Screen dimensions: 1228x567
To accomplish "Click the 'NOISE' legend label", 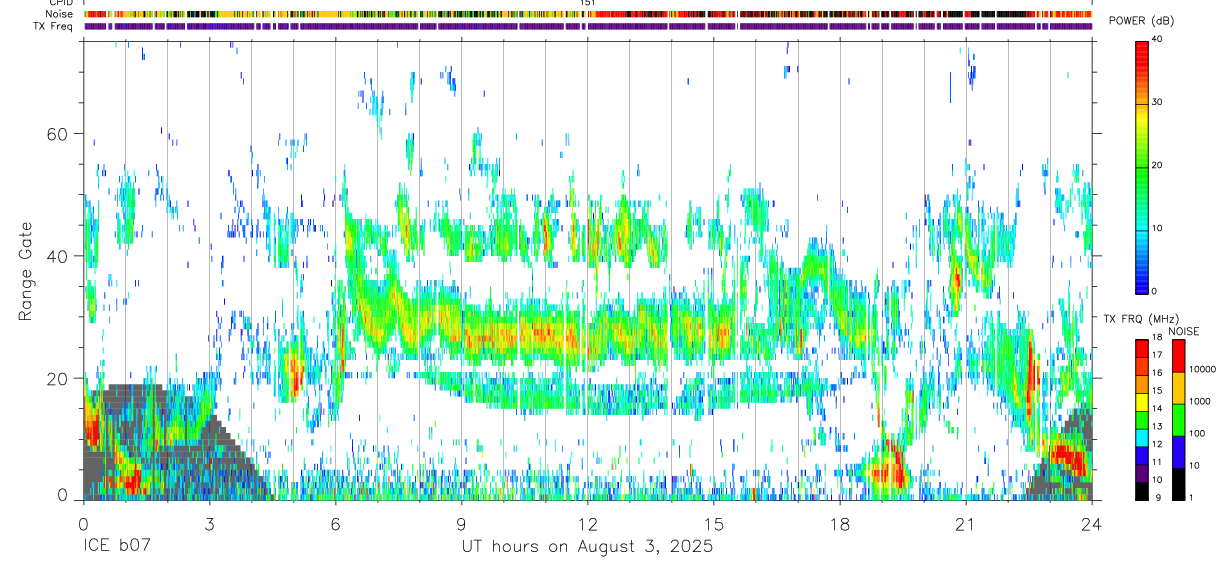I will point(1183,331).
